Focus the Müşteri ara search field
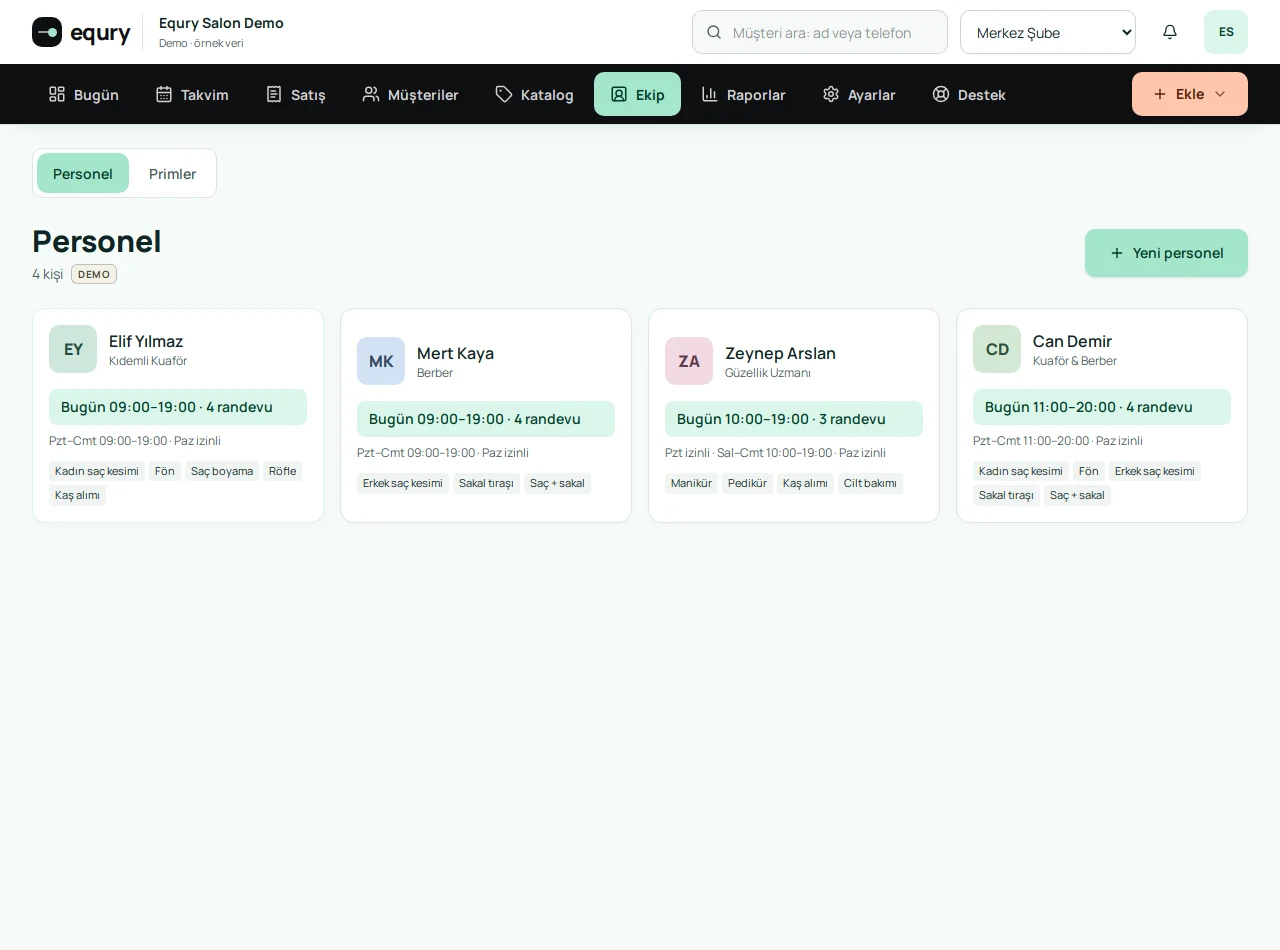Image resolution: width=1280 pixels, height=950 pixels. tap(820, 32)
